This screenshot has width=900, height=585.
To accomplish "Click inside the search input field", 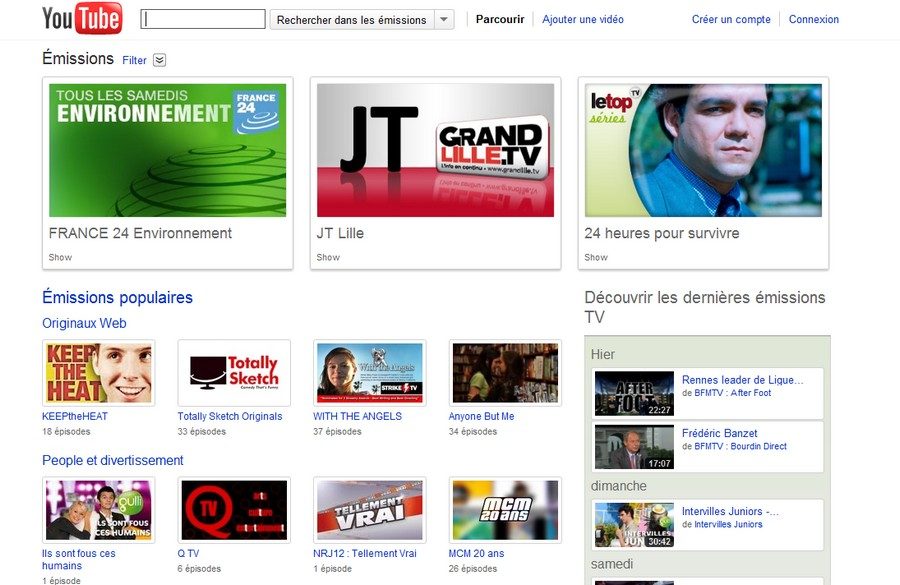I will coord(203,19).
